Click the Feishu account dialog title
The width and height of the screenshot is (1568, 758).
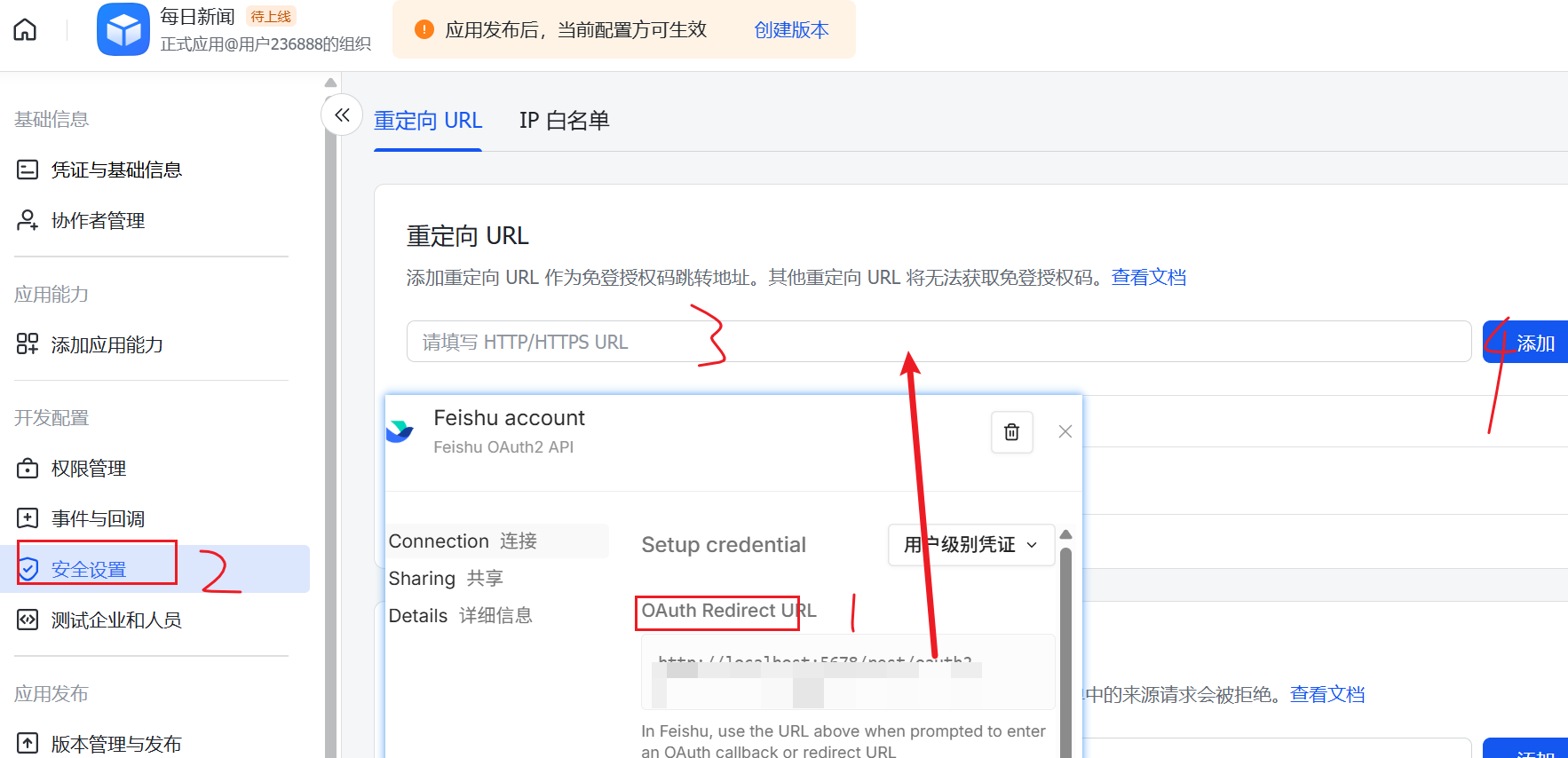[509, 418]
